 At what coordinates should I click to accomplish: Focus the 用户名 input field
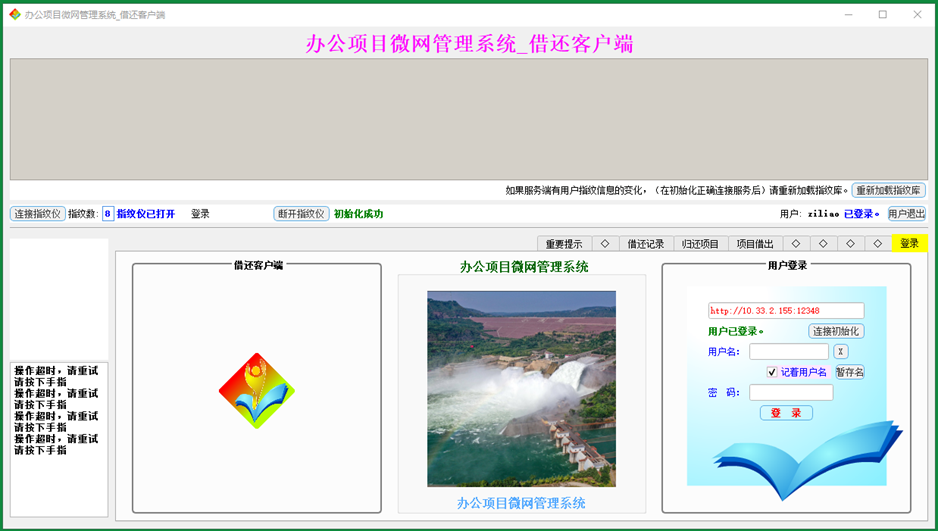point(789,351)
